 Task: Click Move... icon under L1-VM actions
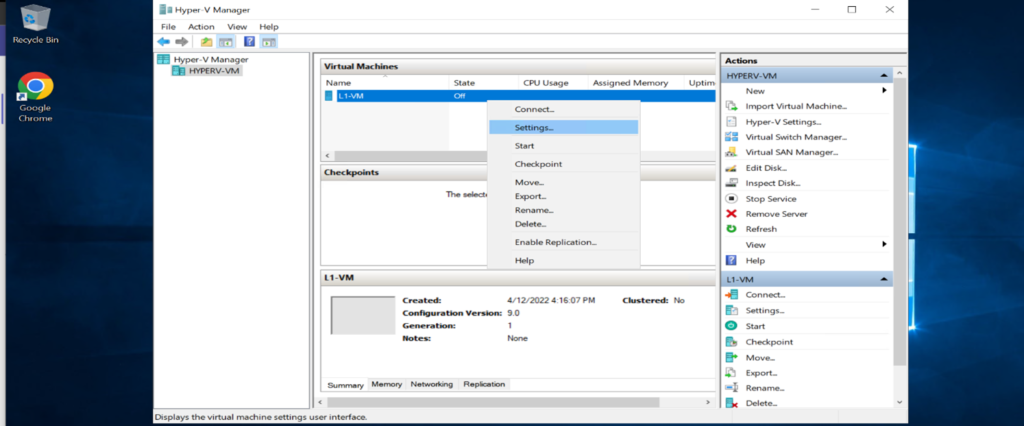click(x=732, y=357)
